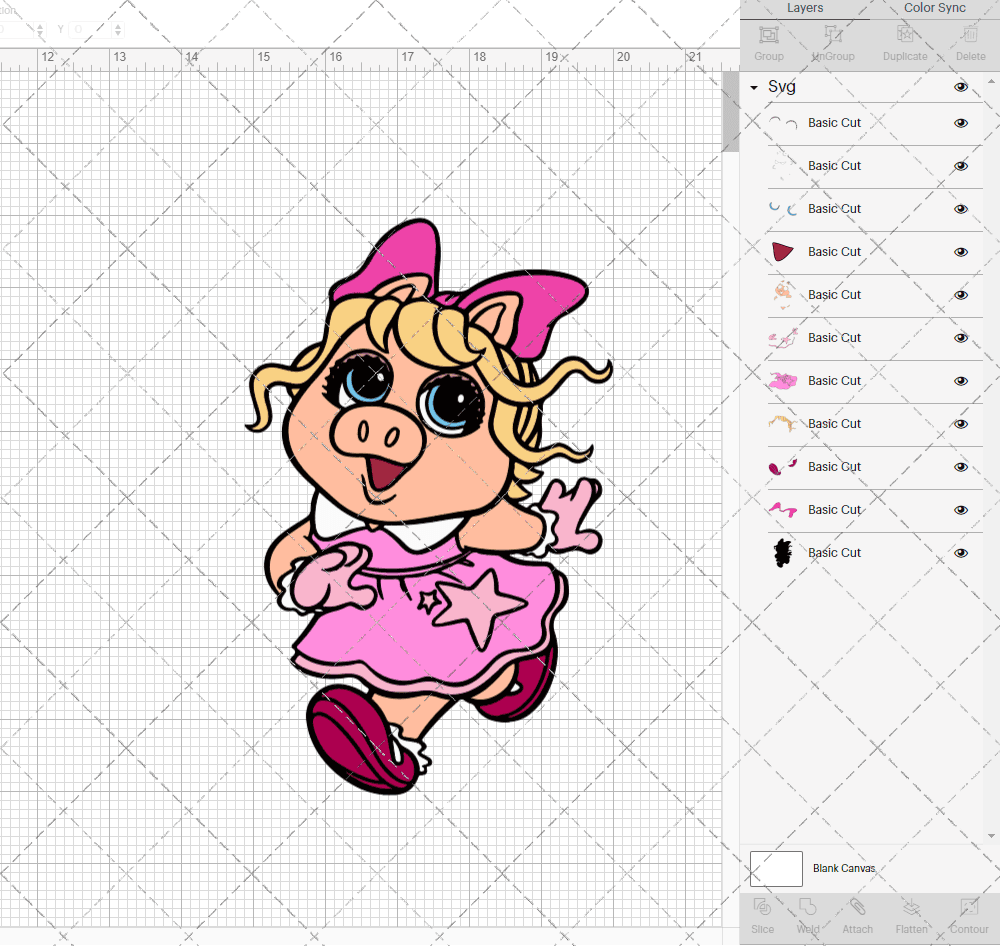Viewport: 1000px width, 946px height.
Task: Hide the white shapes Basic Cut layer
Action: coord(960,166)
